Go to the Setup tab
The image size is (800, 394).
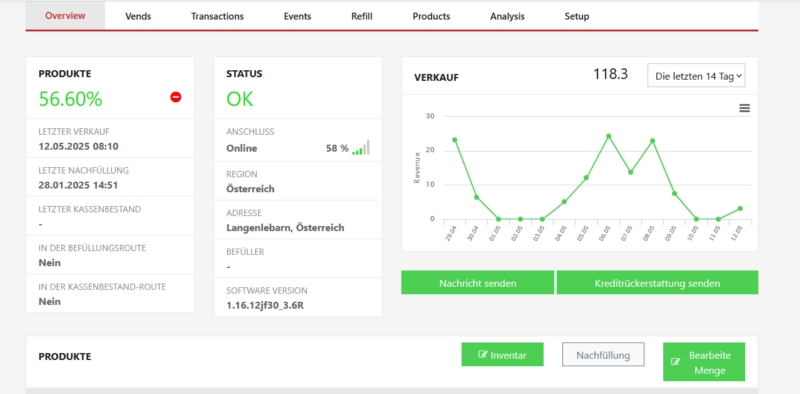click(577, 16)
